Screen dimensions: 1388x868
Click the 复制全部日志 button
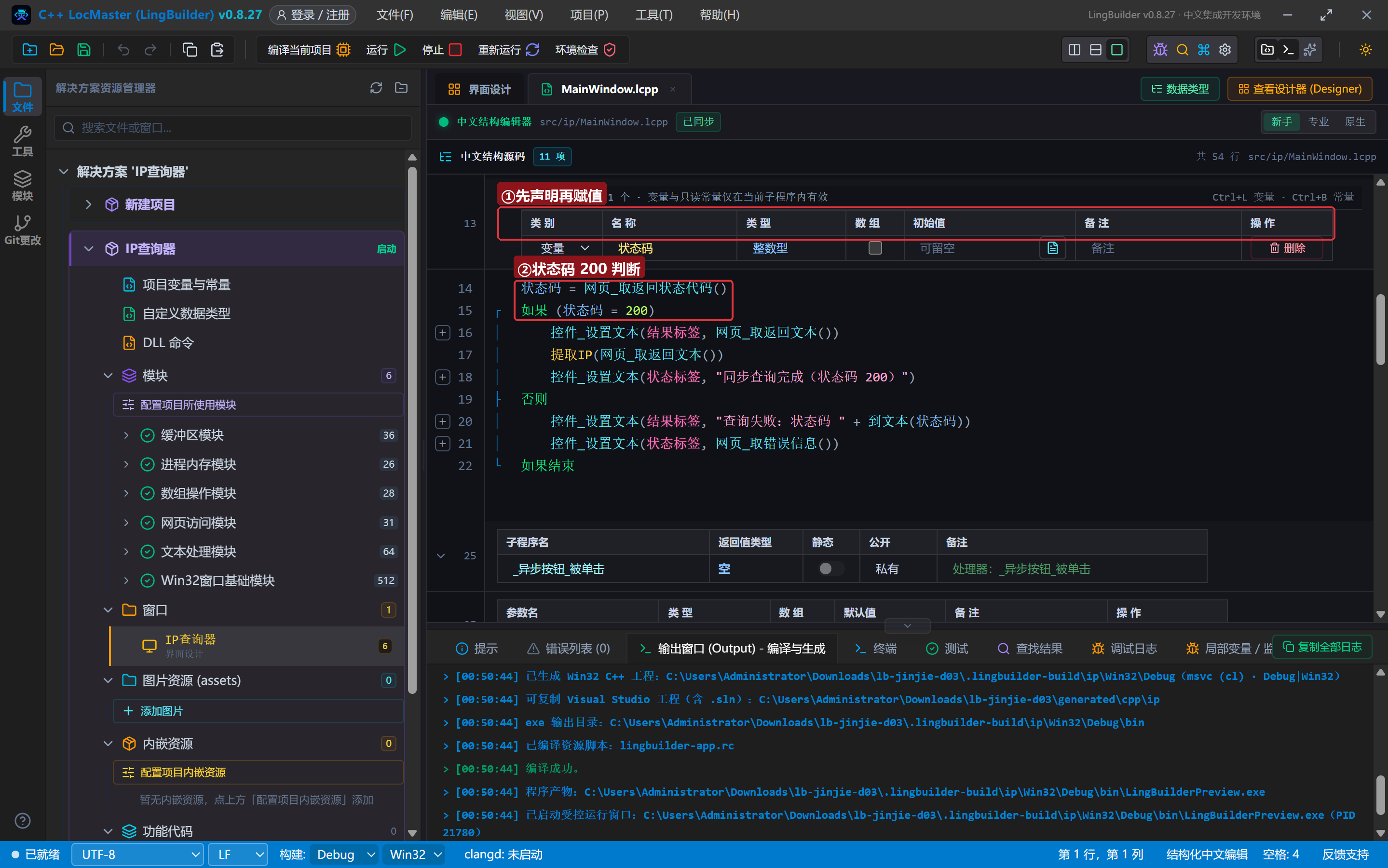pyautogui.click(x=1322, y=647)
